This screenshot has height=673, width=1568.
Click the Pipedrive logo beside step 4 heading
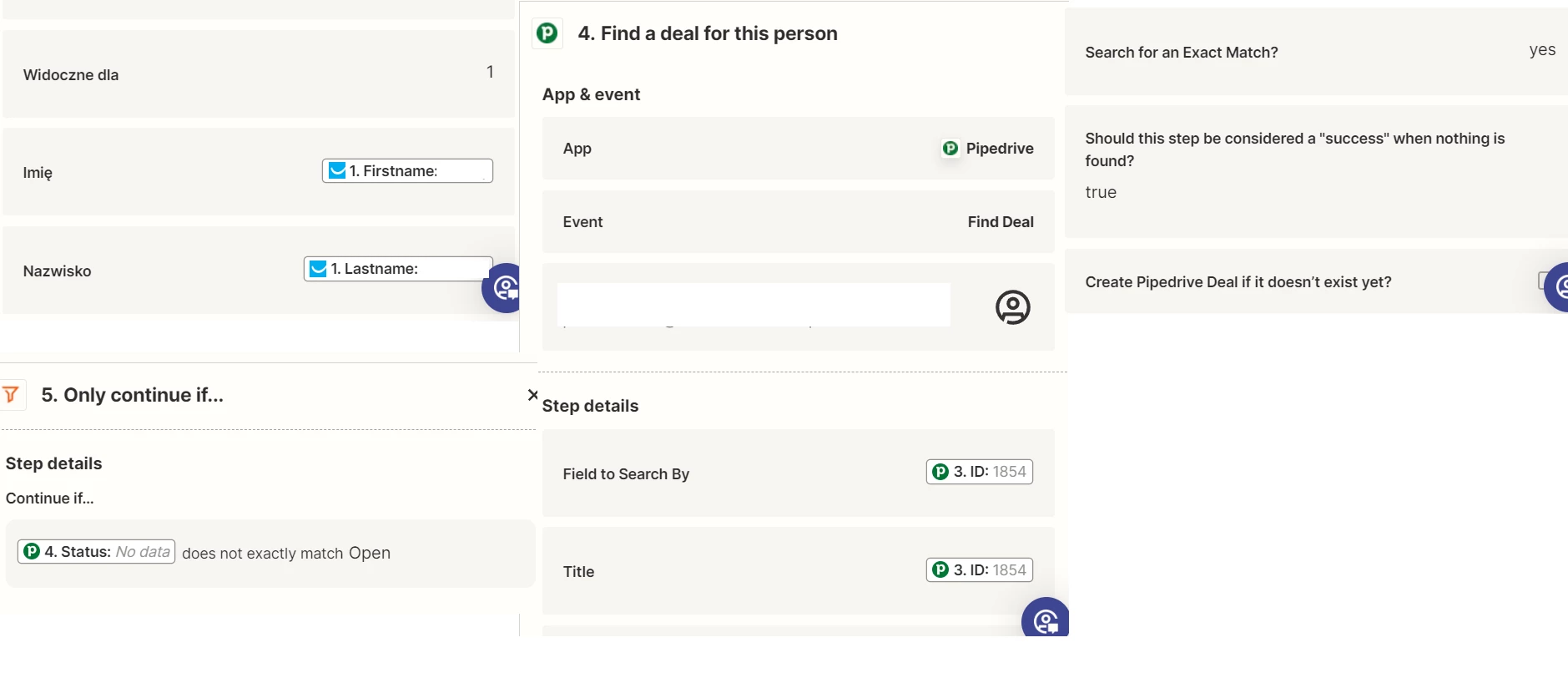547,33
